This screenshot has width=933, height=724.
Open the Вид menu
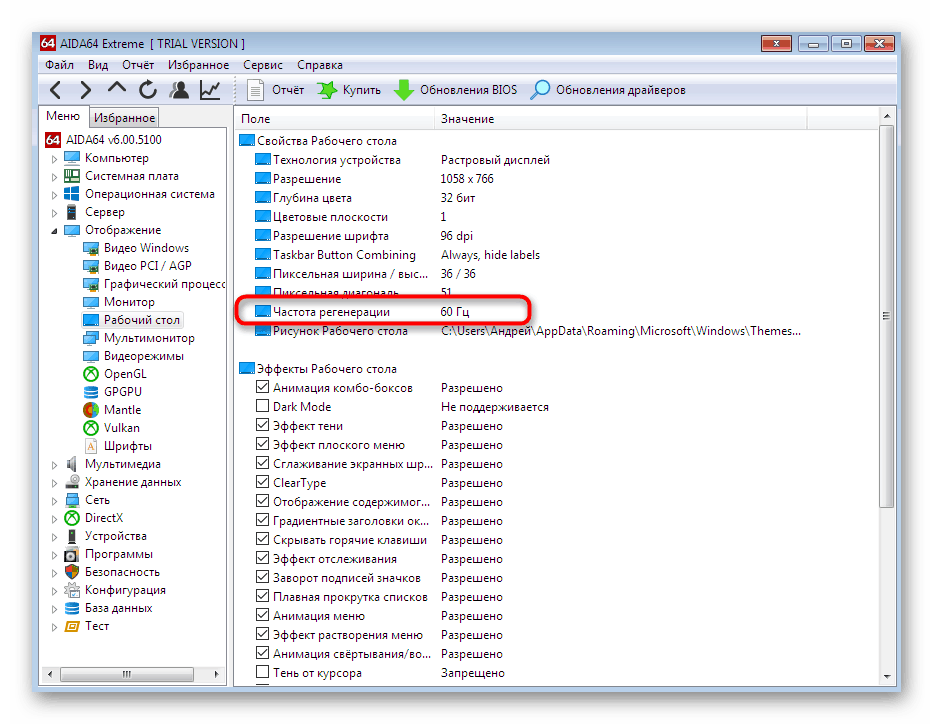click(98, 65)
